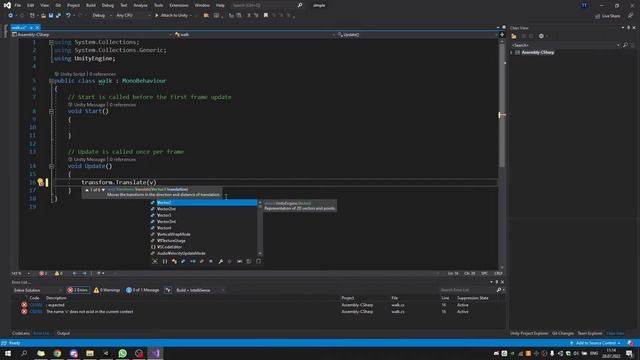Open the Any CPU platform dropdown
This screenshot has width=640, height=360.
pyautogui.click(x=133, y=16)
